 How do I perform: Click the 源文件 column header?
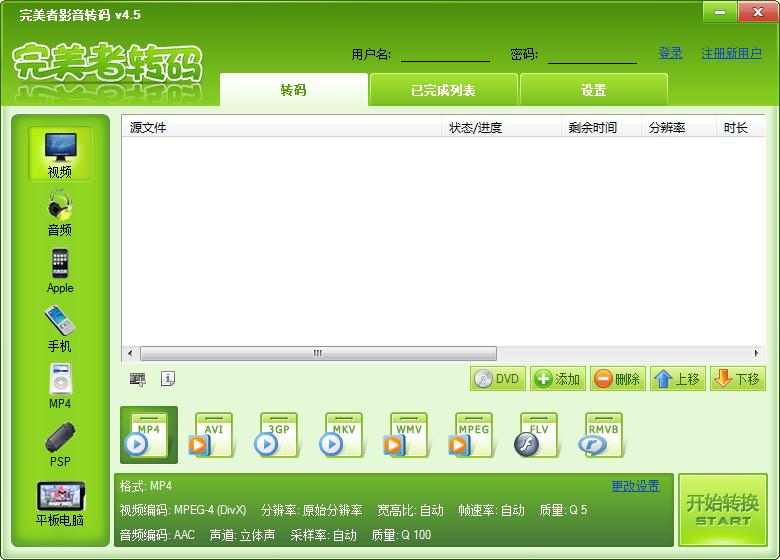(282, 128)
